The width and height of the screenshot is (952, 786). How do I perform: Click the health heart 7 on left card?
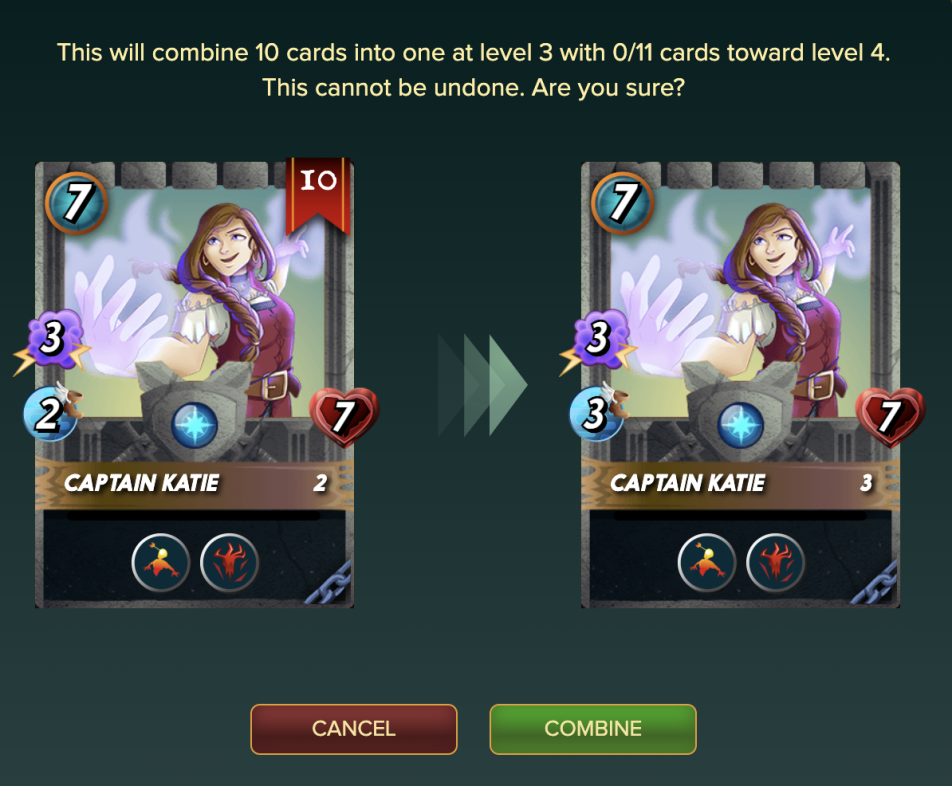[x=344, y=417]
